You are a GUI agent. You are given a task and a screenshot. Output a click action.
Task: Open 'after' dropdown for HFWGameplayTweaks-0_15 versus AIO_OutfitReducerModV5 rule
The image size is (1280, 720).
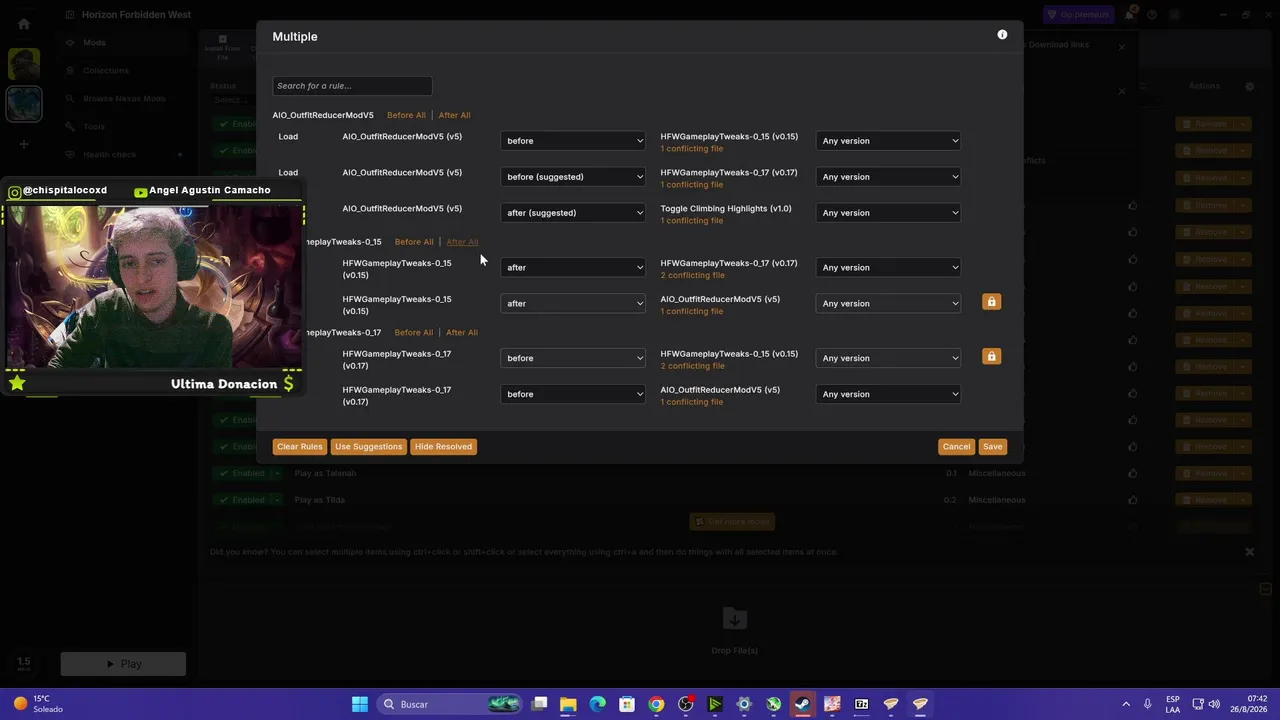click(x=574, y=303)
